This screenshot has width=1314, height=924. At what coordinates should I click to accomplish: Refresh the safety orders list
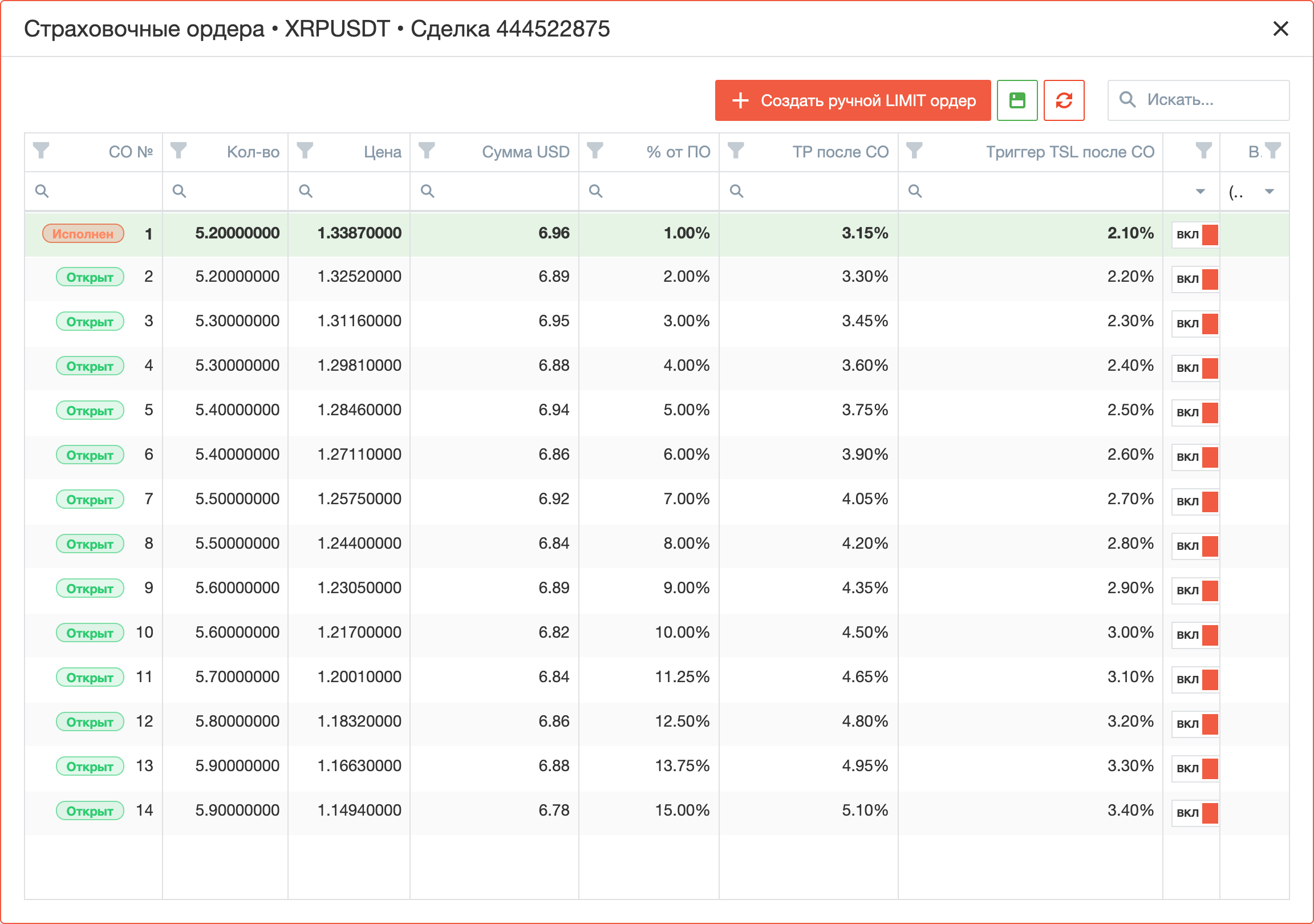pos(1064,100)
